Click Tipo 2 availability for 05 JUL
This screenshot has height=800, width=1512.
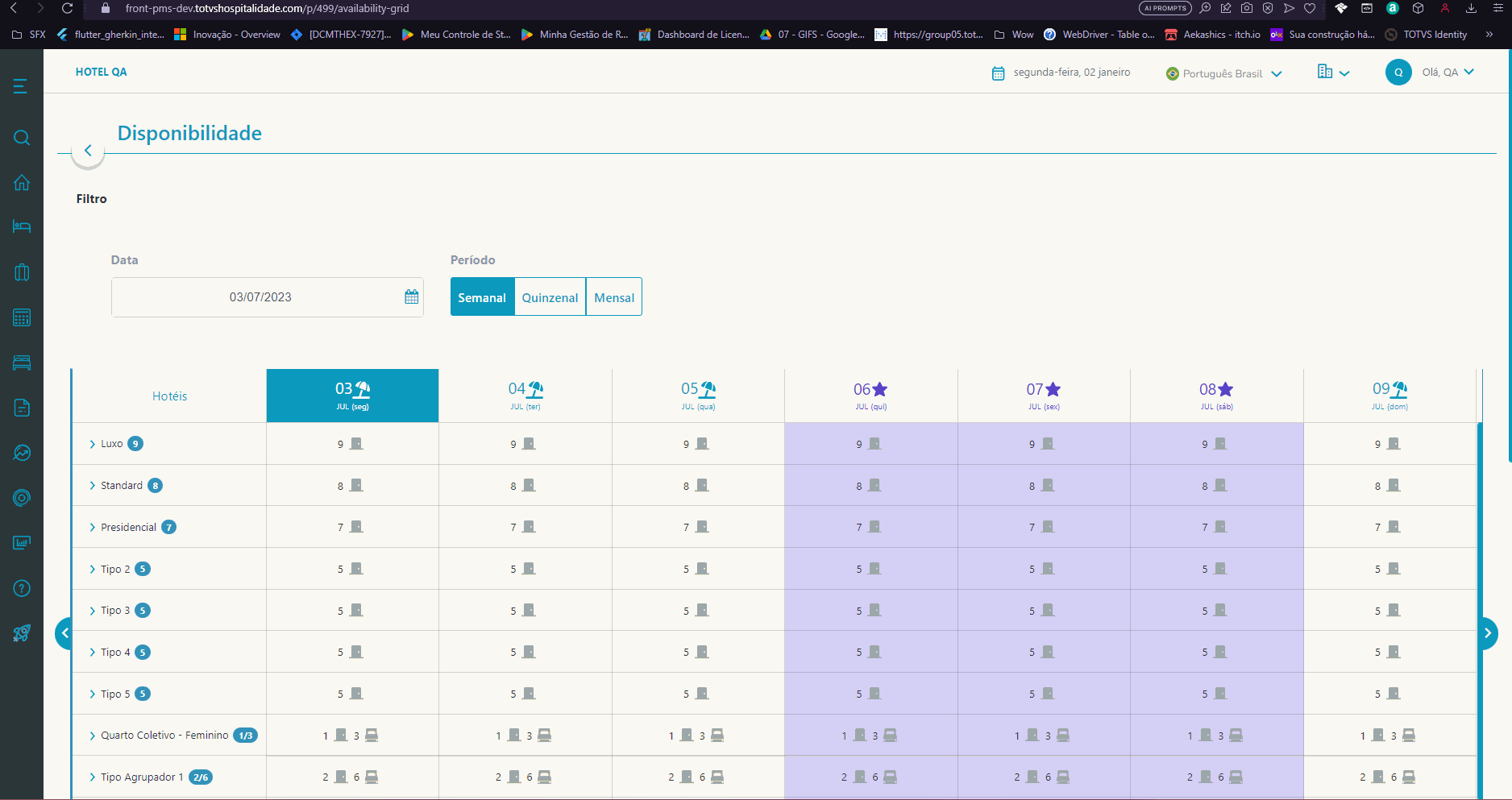tap(698, 570)
